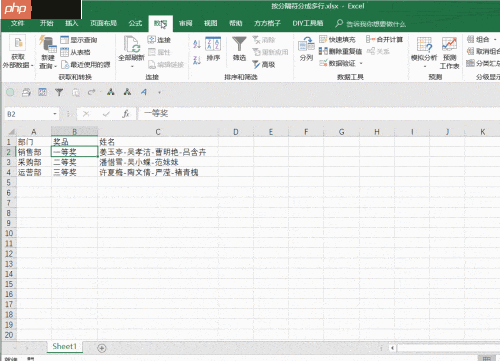The image size is (500, 361).
Task: Select the 运营部 cell
Action: (34, 172)
